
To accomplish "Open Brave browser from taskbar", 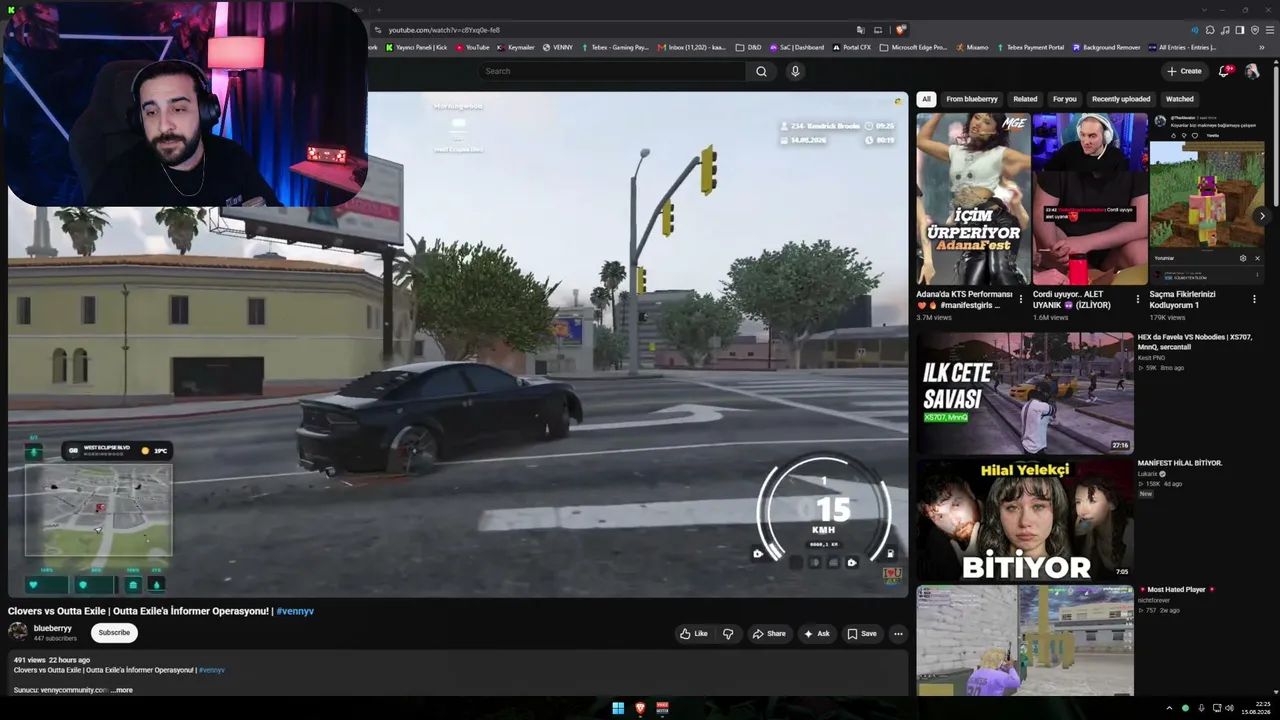I will (640, 708).
